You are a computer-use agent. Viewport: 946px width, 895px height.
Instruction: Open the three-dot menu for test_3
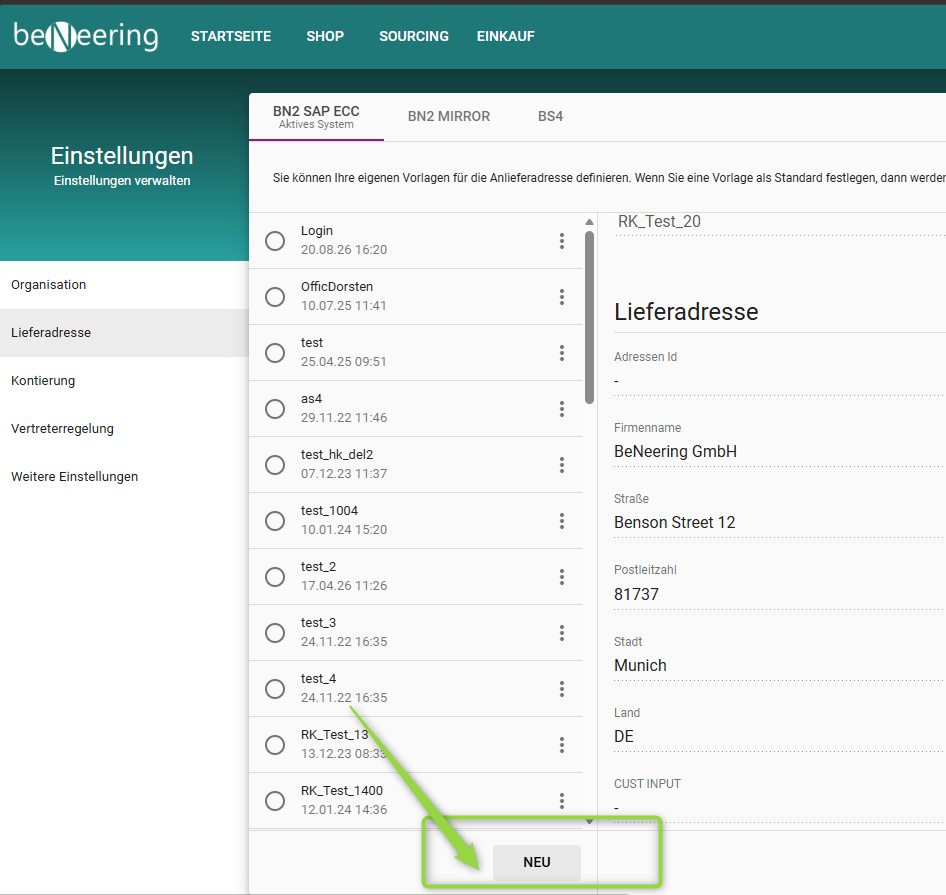pos(562,633)
